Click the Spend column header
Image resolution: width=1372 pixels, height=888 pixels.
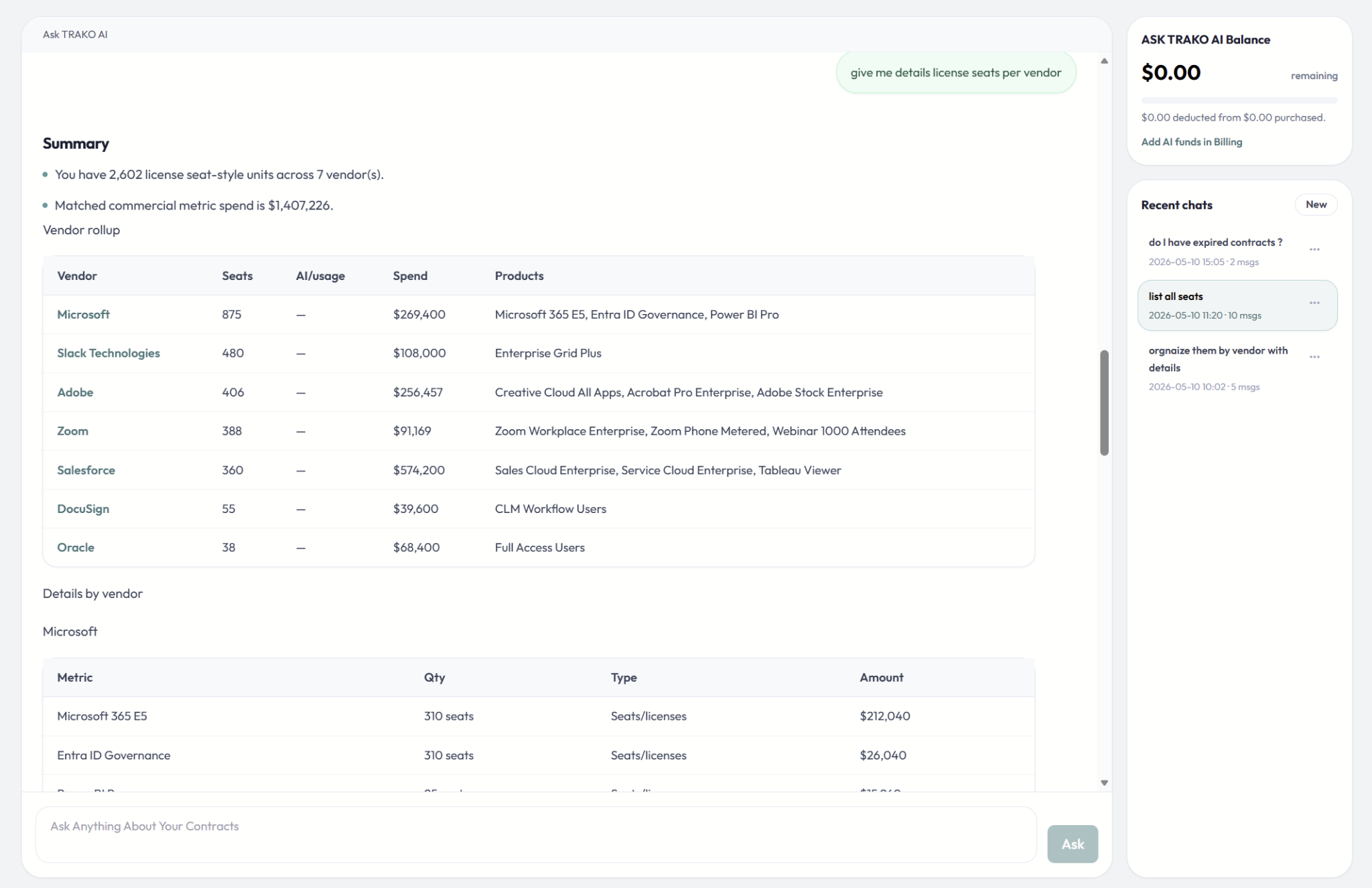click(410, 275)
